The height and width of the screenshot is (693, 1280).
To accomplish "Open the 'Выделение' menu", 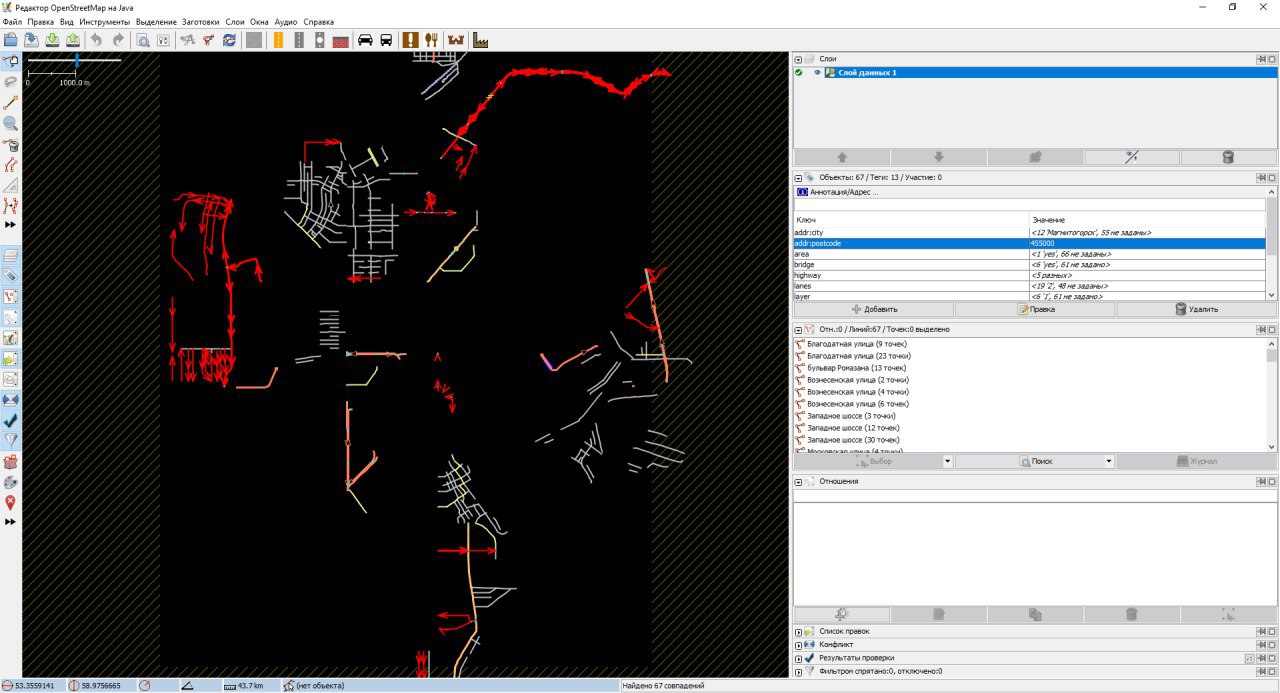I will click(156, 21).
